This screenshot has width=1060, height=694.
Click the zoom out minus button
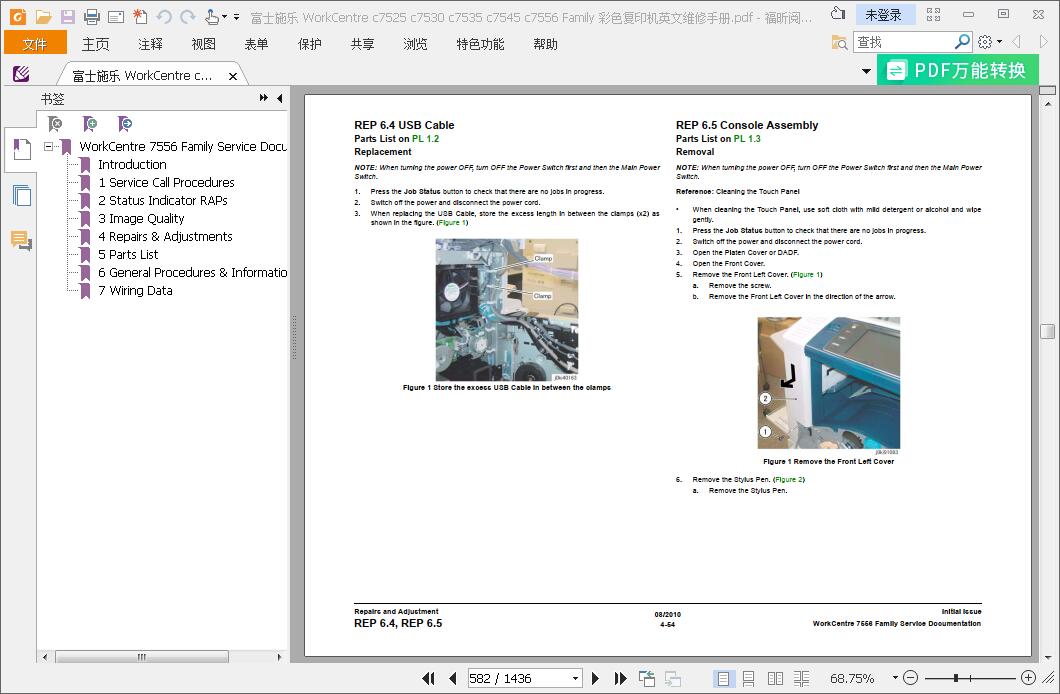(x=911, y=677)
